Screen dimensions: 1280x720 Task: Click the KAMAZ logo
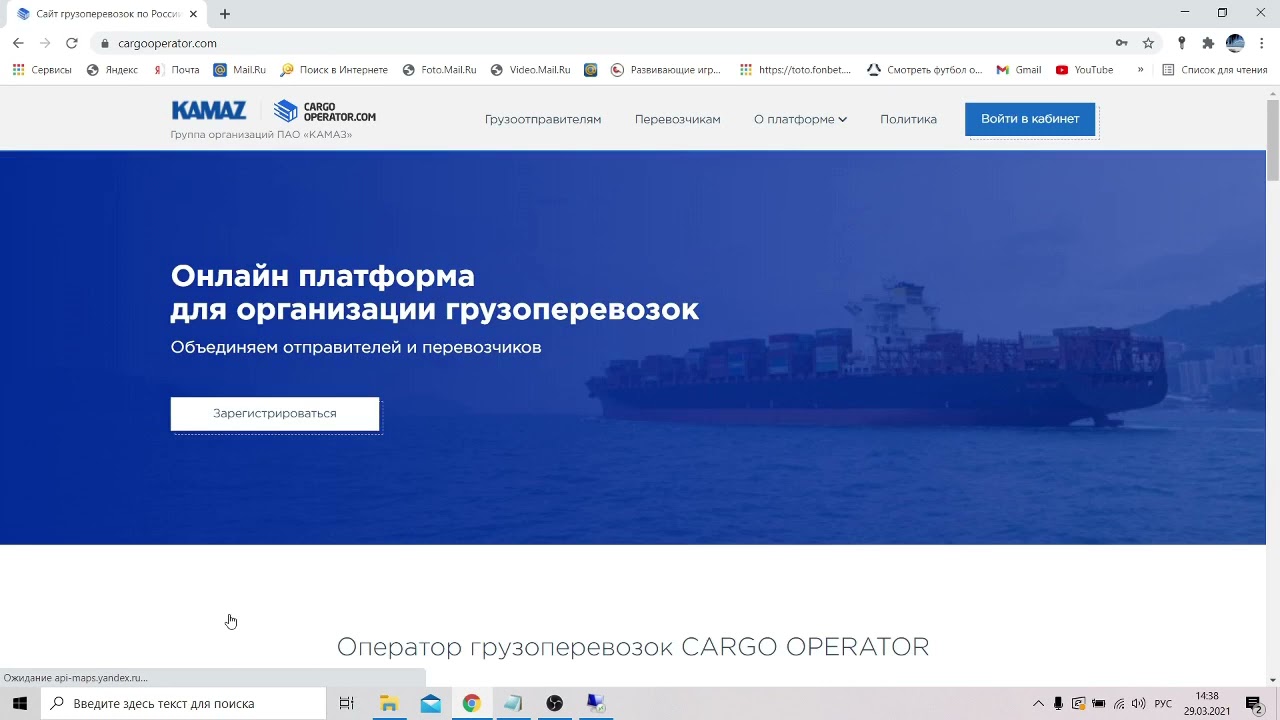pyautogui.click(x=209, y=111)
